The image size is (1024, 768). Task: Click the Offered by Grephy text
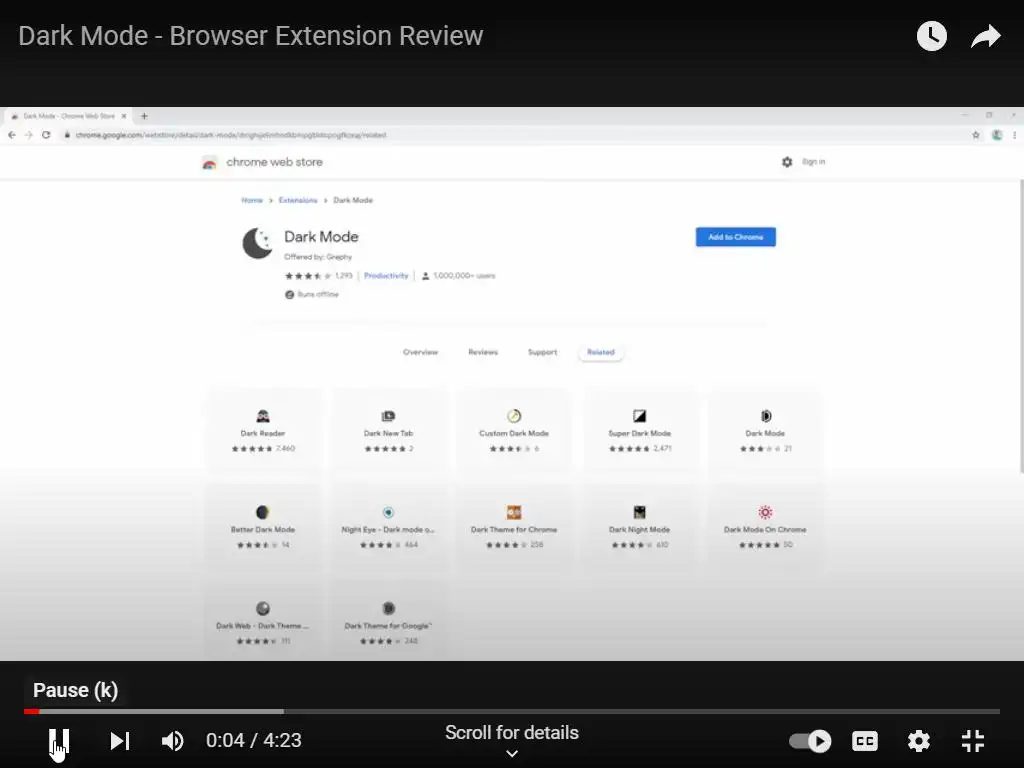(318, 257)
